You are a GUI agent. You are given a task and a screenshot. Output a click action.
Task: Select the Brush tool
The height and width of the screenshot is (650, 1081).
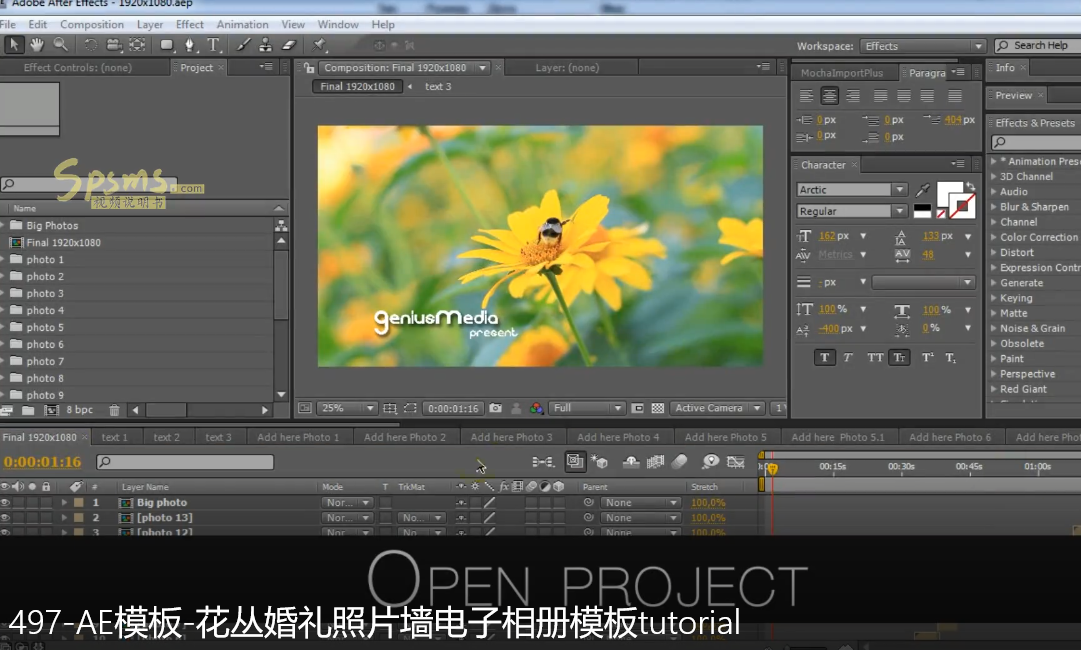[x=243, y=45]
